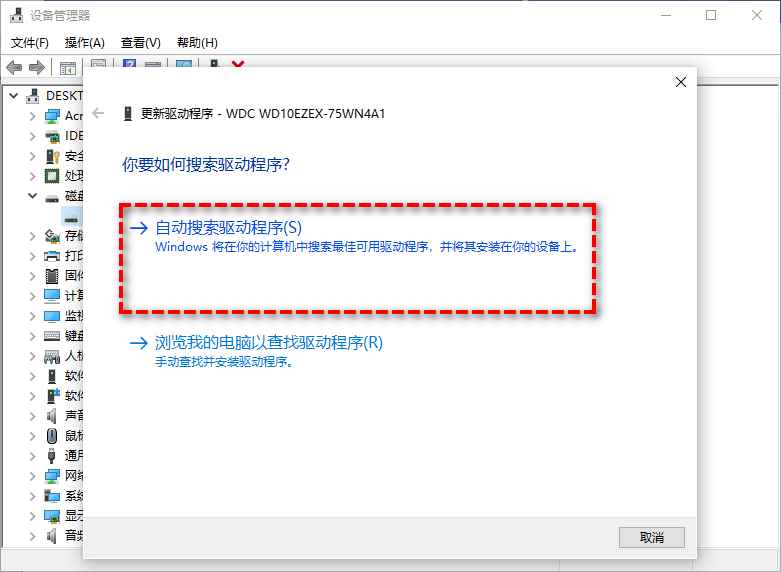Choose 浏览我的电脑以查找驱动程序(R) option
The image size is (781, 572).
269,343
